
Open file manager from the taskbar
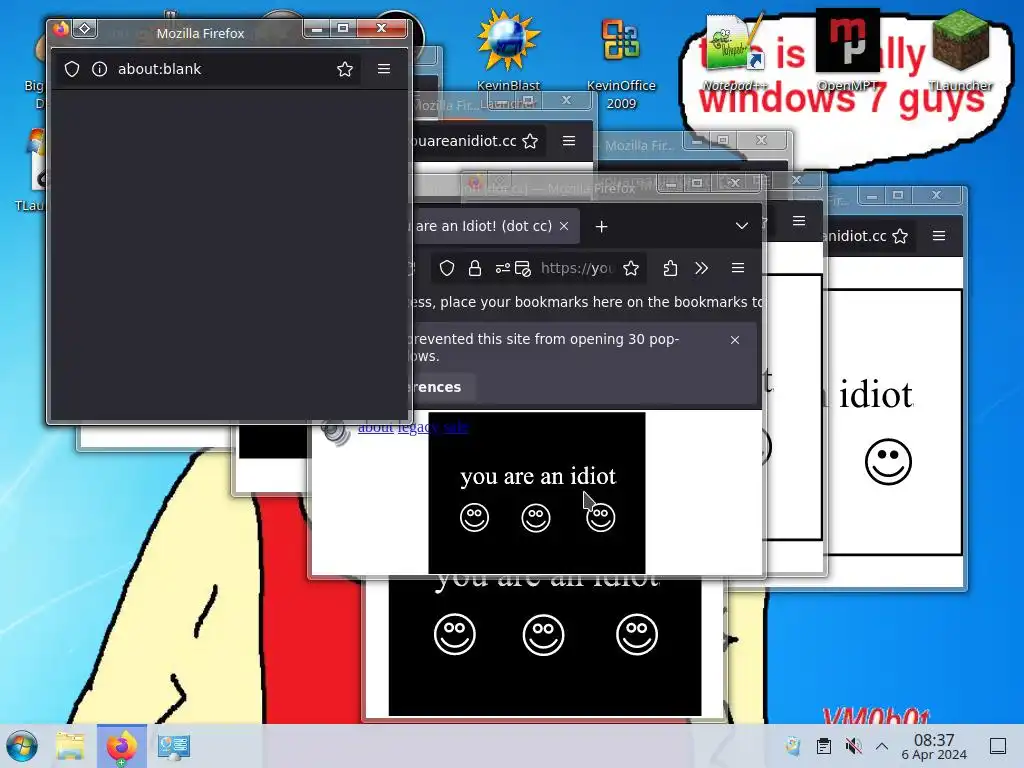pos(70,746)
